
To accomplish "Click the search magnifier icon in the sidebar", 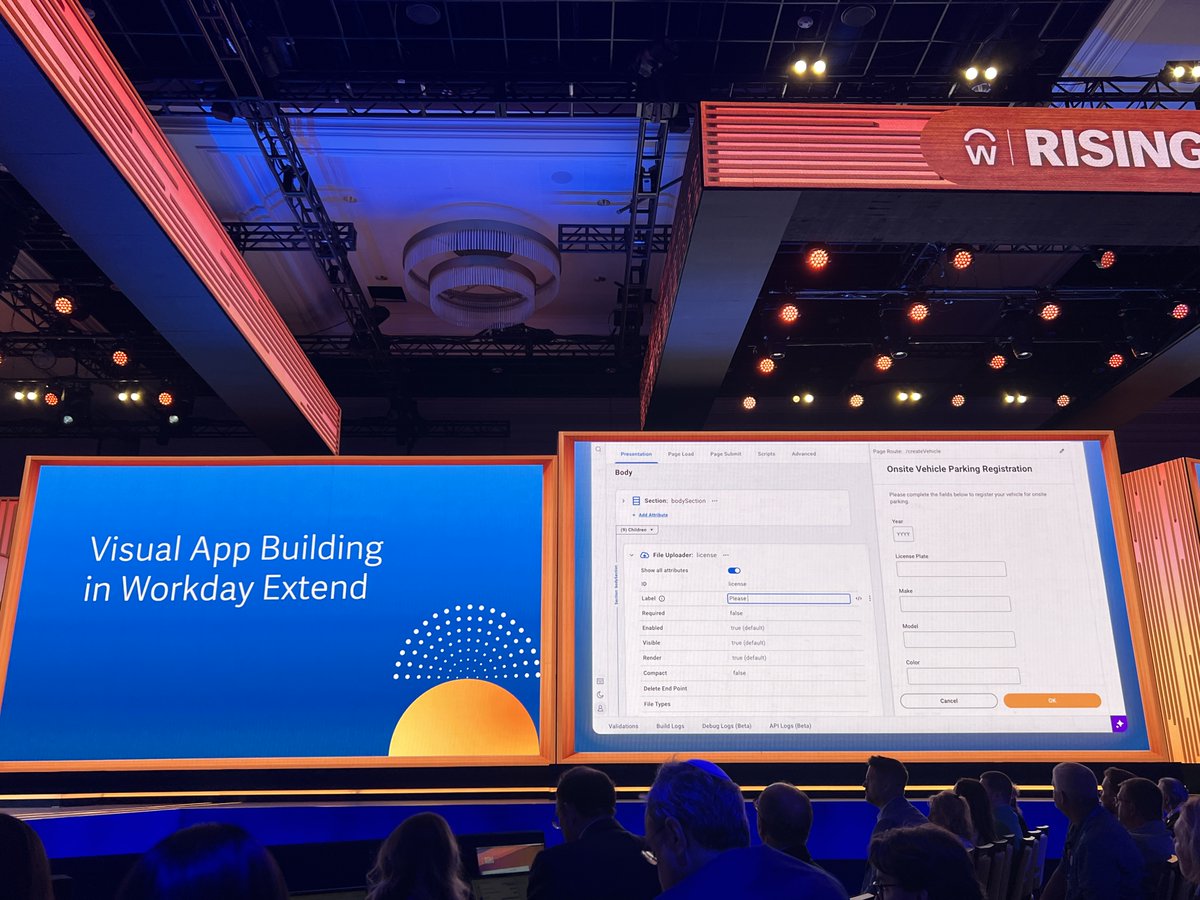I will 599,450.
